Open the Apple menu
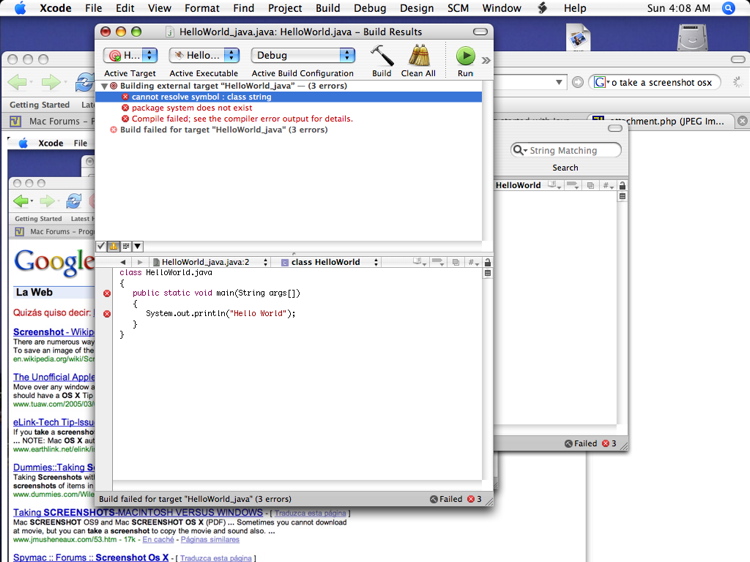 click(x=20, y=8)
